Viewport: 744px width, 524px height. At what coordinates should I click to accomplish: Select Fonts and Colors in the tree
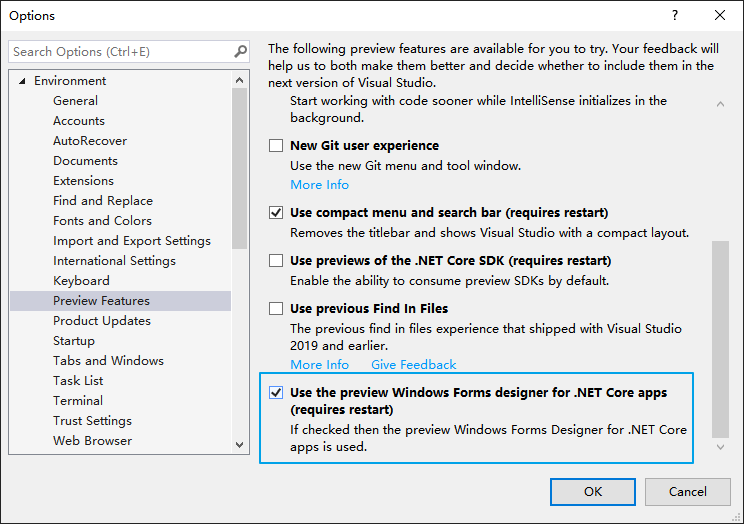tap(102, 221)
